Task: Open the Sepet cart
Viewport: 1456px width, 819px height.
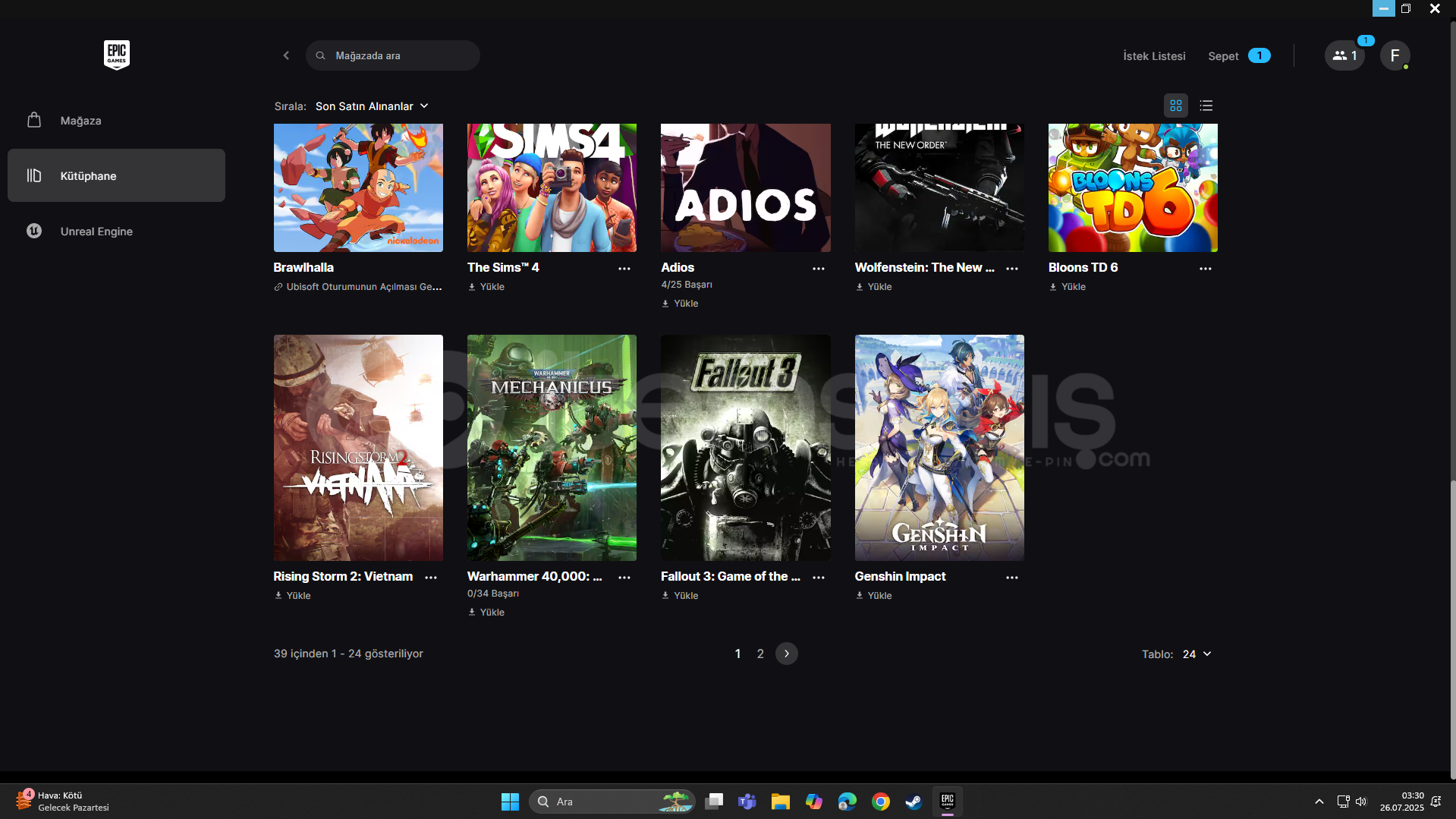Action: point(1239,56)
